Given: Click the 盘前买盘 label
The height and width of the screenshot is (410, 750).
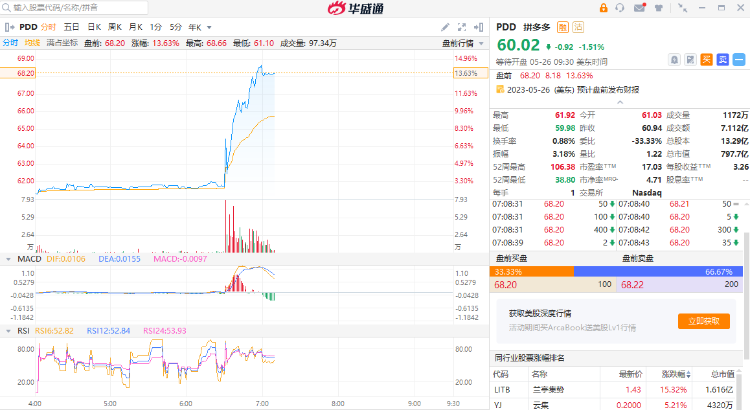Looking at the screenshot, I should pos(511,258).
